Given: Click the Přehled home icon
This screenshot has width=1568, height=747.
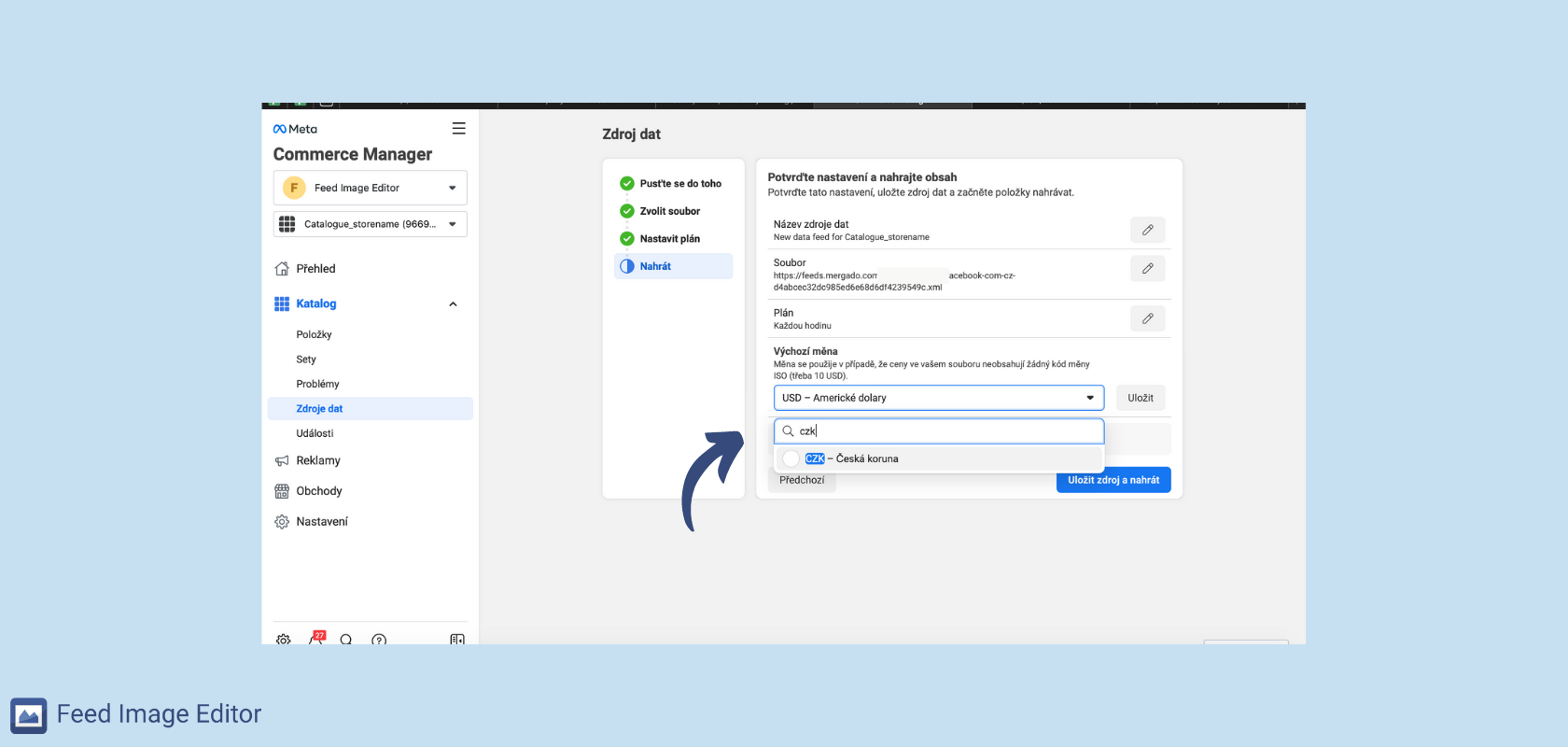Looking at the screenshot, I should pos(282,269).
